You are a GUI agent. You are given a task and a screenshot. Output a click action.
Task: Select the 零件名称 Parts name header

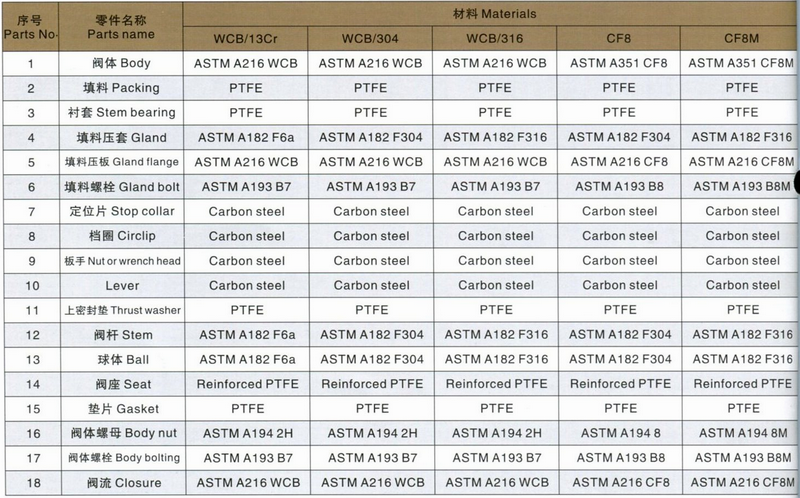click(x=122, y=26)
